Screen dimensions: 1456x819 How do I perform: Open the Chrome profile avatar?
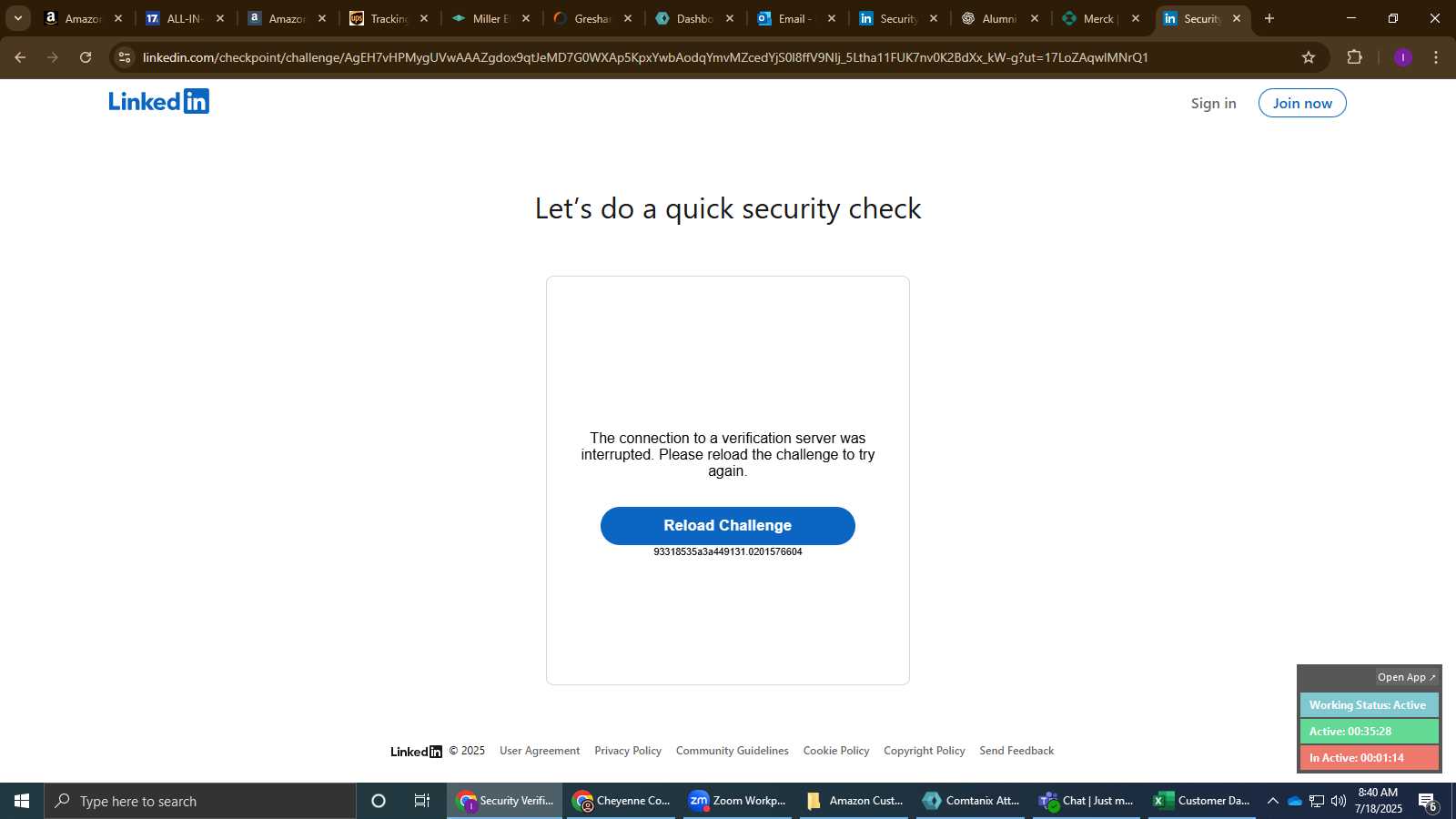(x=1403, y=57)
